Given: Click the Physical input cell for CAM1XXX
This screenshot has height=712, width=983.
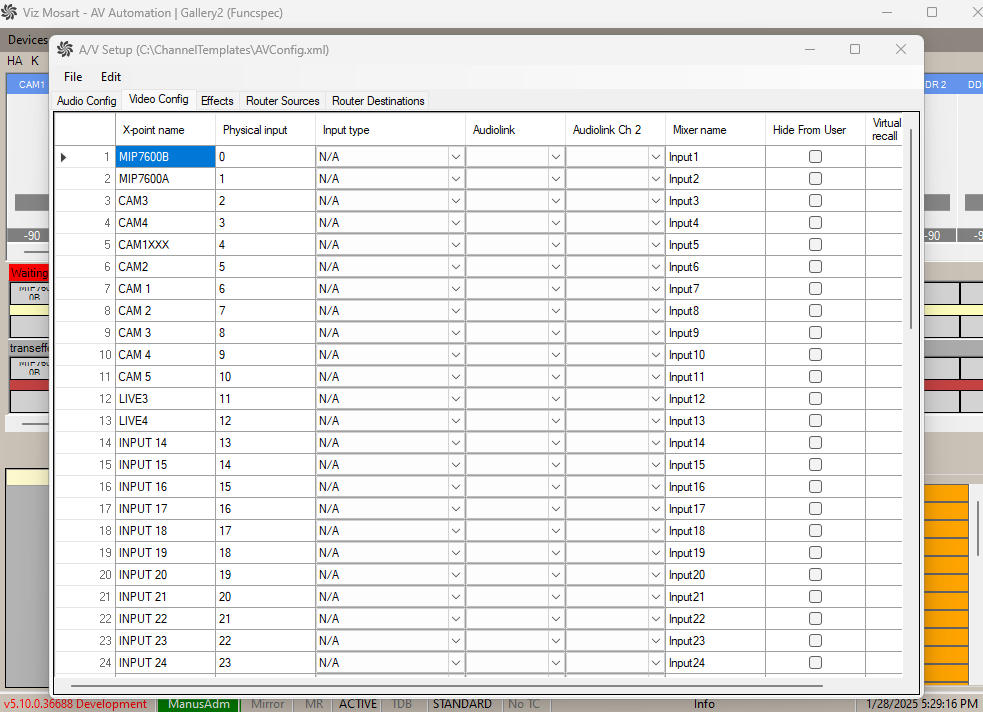Looking at the screenshot, I should [x=265, y=245].
